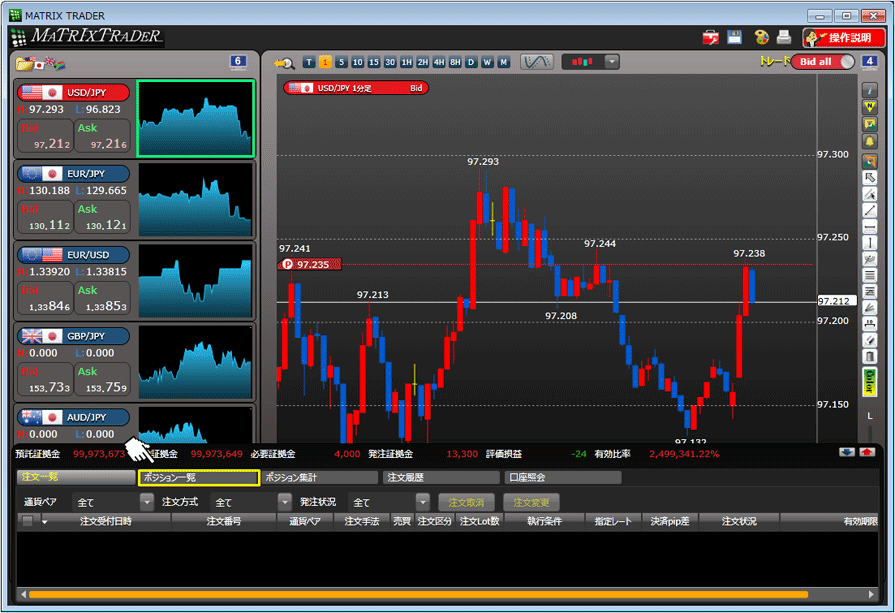Click the EUR/USD mini chart thumbnail
Screen dimensions: 895x613
click(x=195, y=281)
